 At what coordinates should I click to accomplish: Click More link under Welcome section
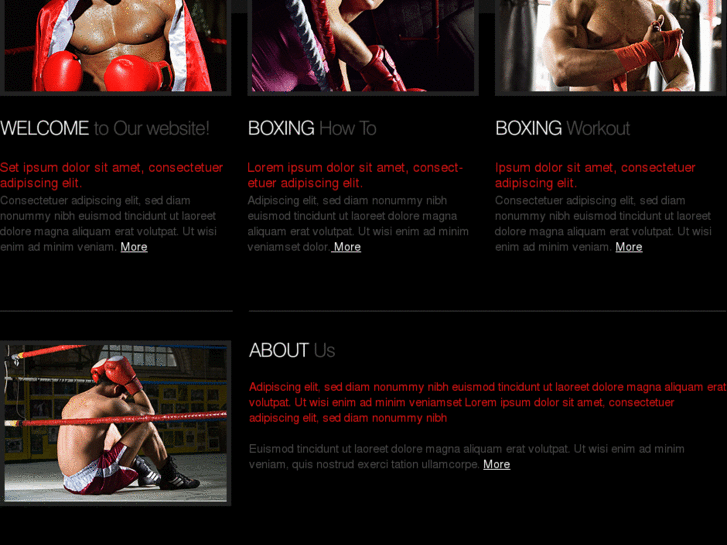[x=134, y=247]
